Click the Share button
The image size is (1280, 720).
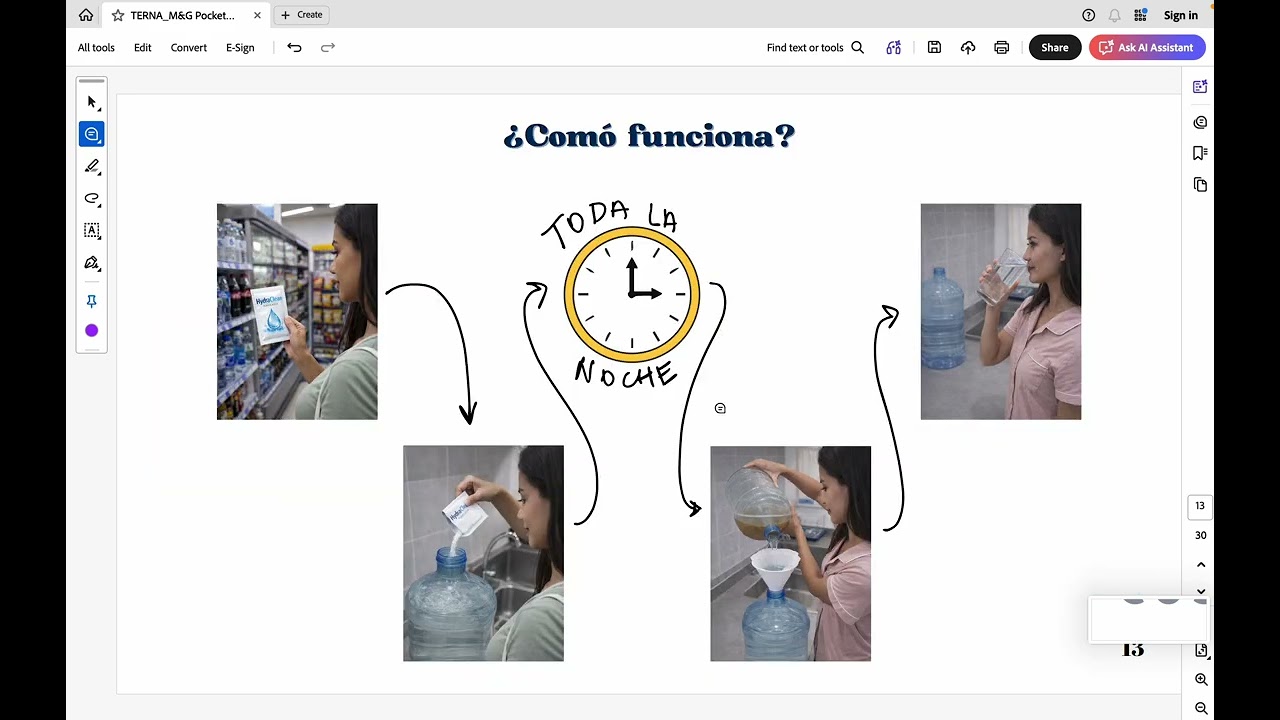coord(1055,47)
